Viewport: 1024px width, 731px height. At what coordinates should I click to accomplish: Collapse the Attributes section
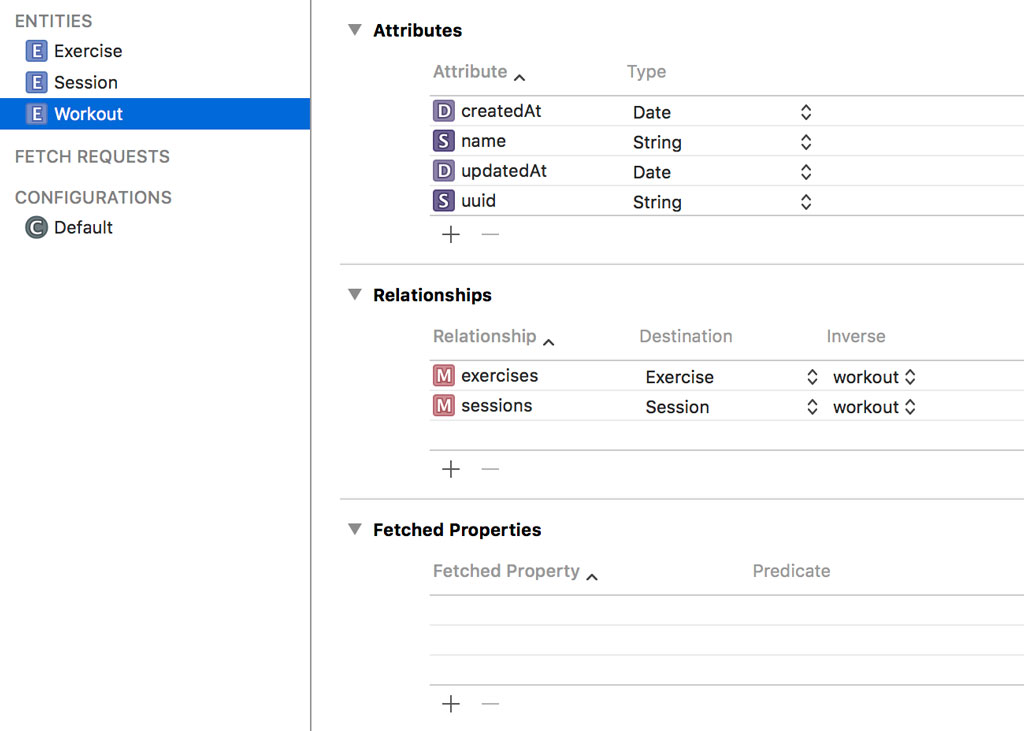[354, 30]
